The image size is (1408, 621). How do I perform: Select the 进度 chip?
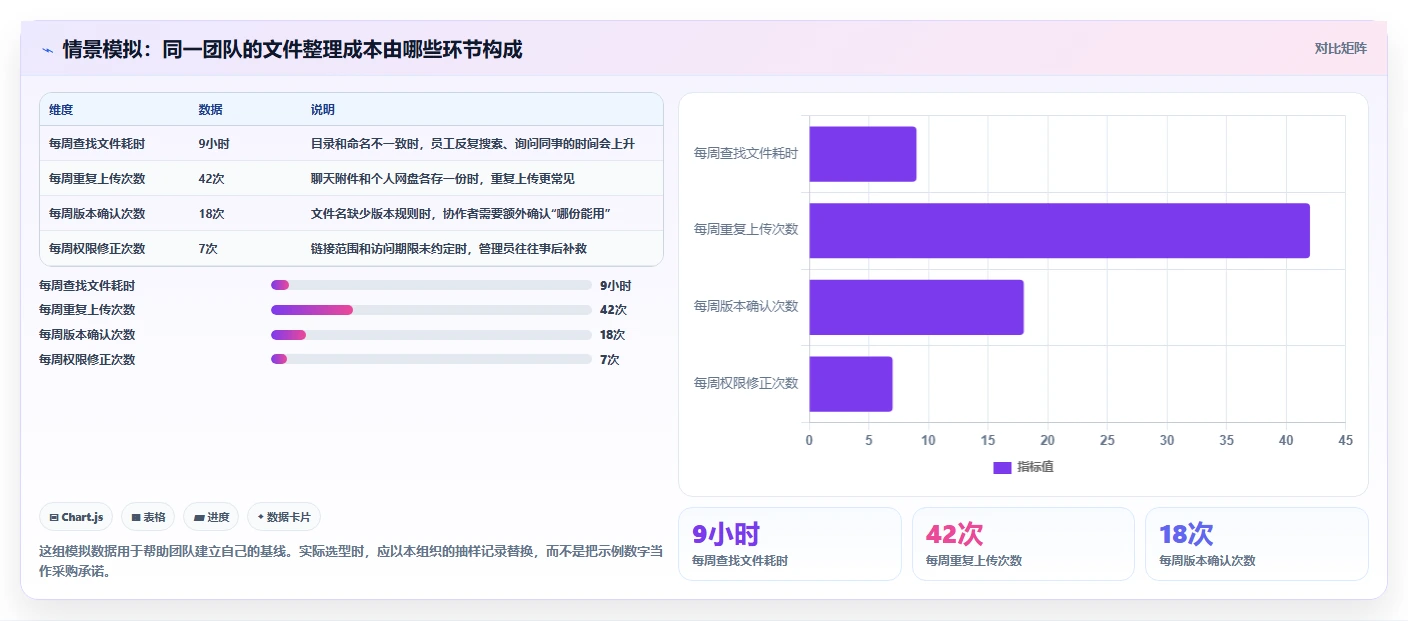(x=211, y=517)
